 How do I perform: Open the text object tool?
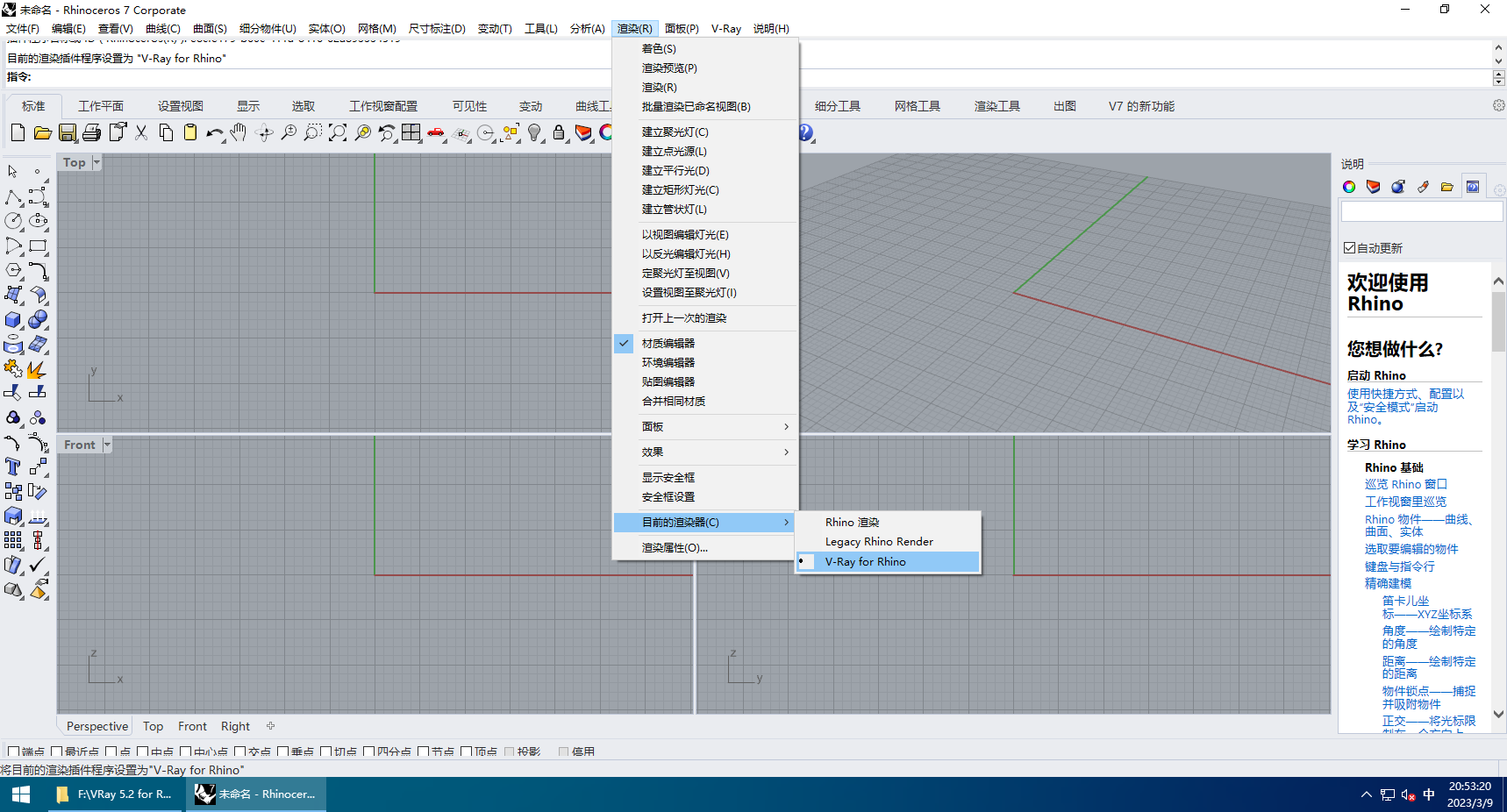(12, 466)
